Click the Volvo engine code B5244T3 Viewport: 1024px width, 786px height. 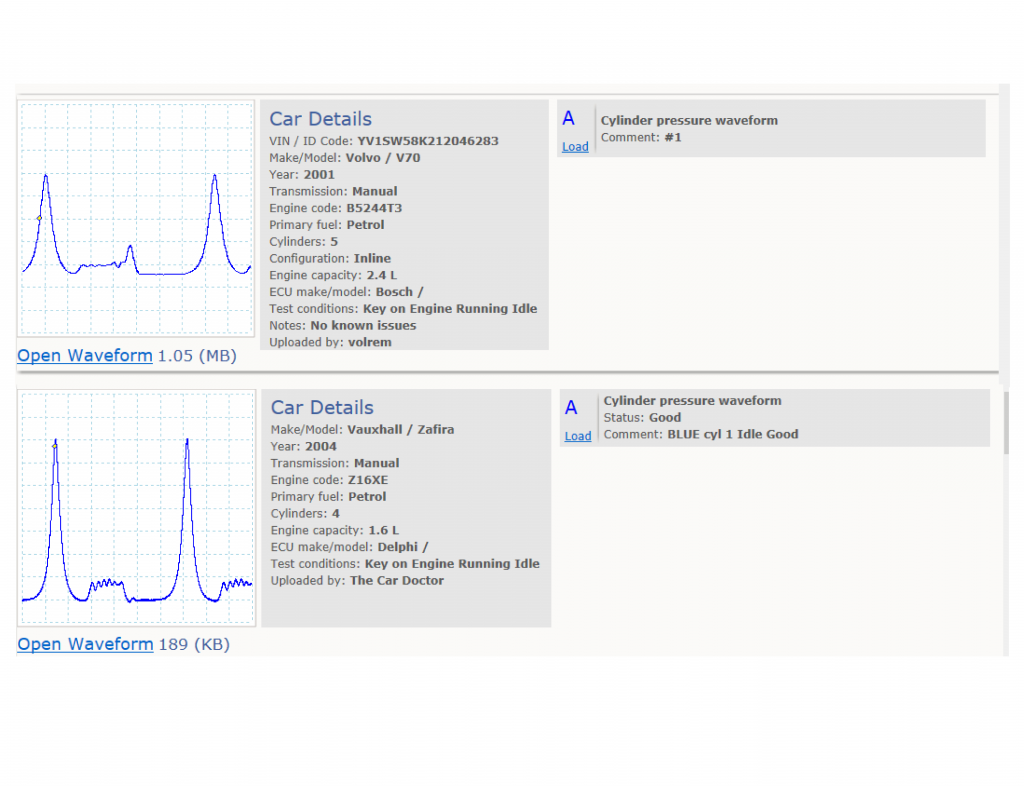374,208
